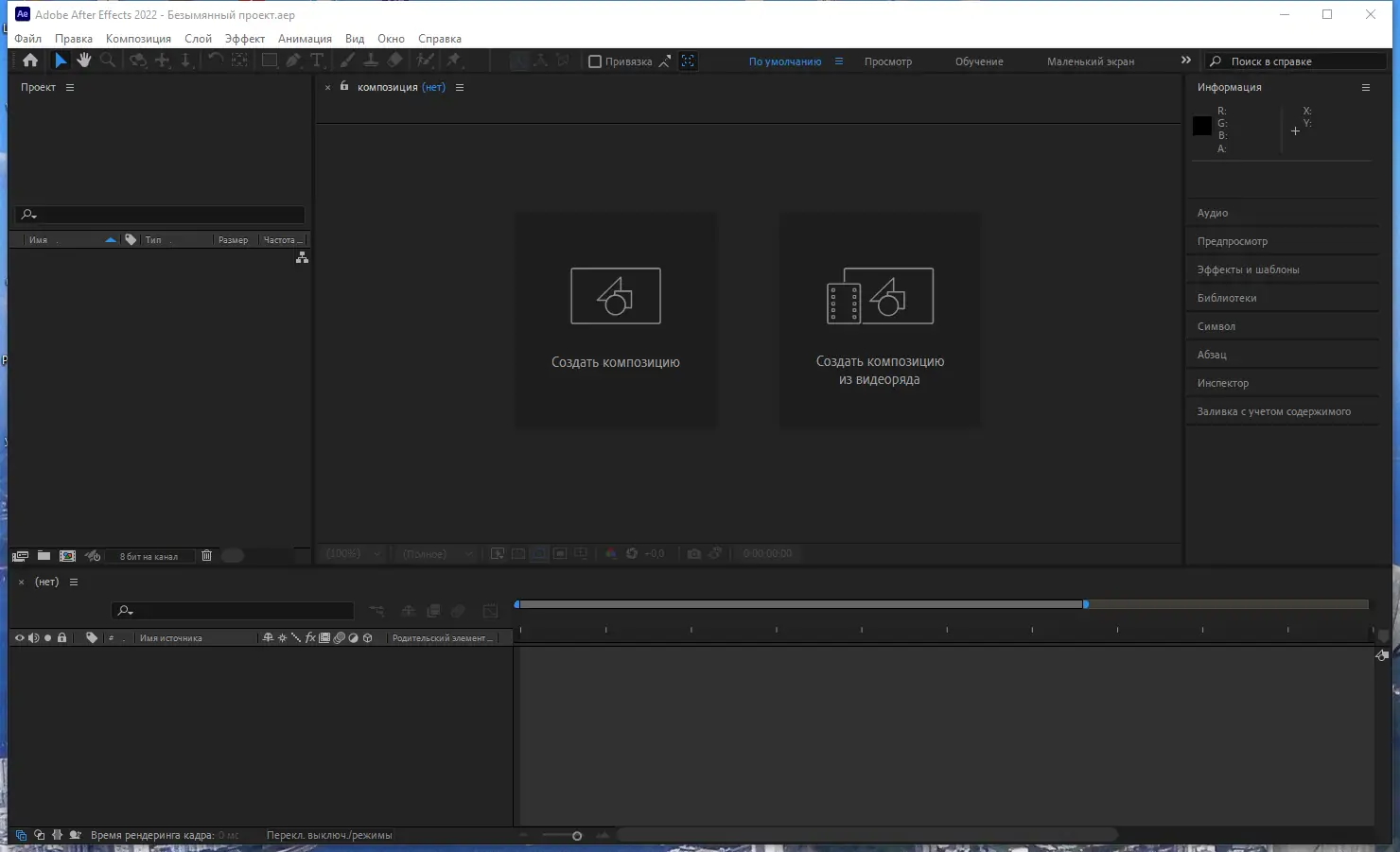
Task: Toggle the video eye column in timeline
Action: tap(19, 638)
